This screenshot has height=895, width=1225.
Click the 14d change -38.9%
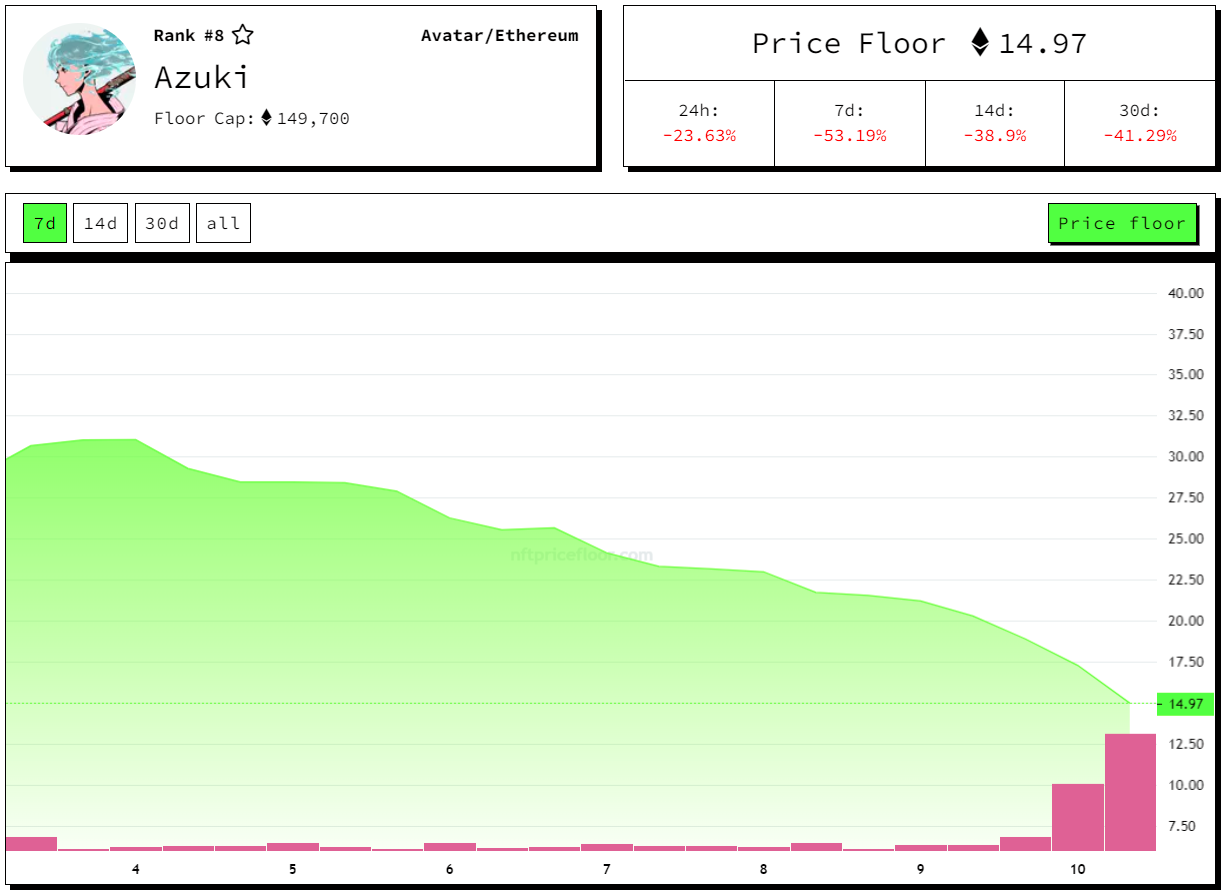pyautogui.click(x=994, y=135)
